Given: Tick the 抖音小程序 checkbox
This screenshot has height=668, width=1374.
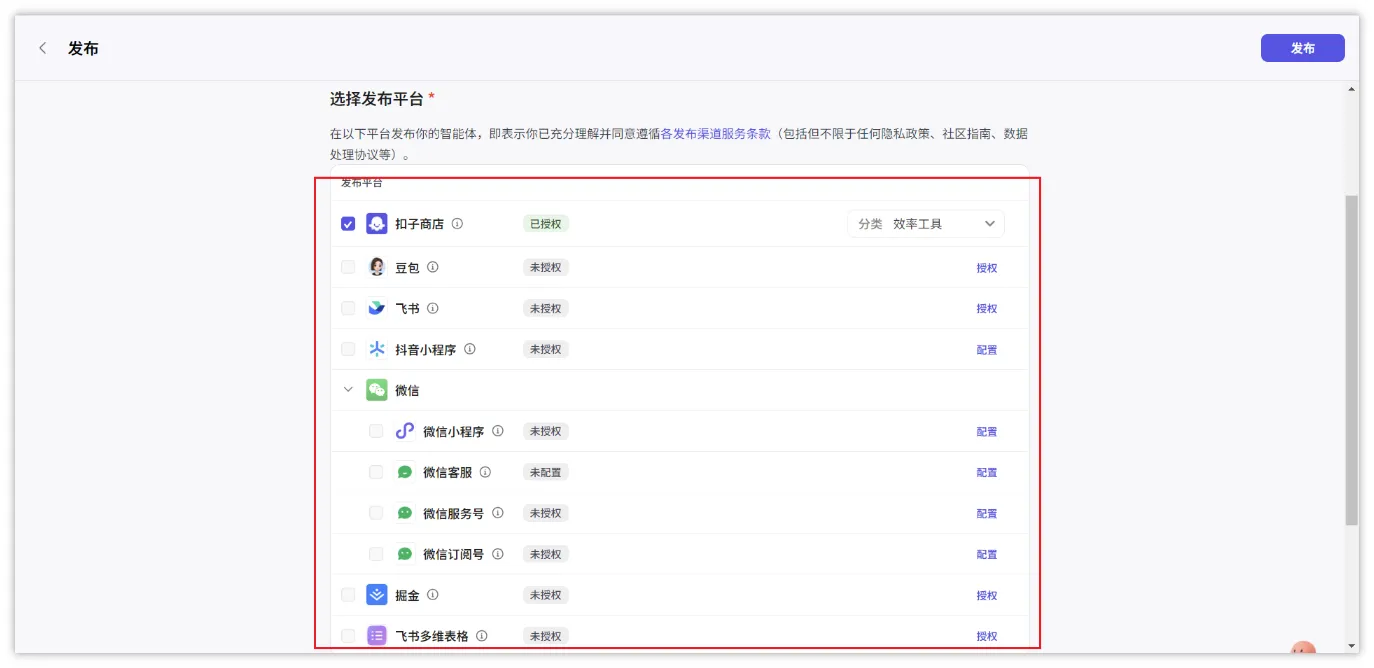Looking at the screenshot, I should click(x=348, y=349).
